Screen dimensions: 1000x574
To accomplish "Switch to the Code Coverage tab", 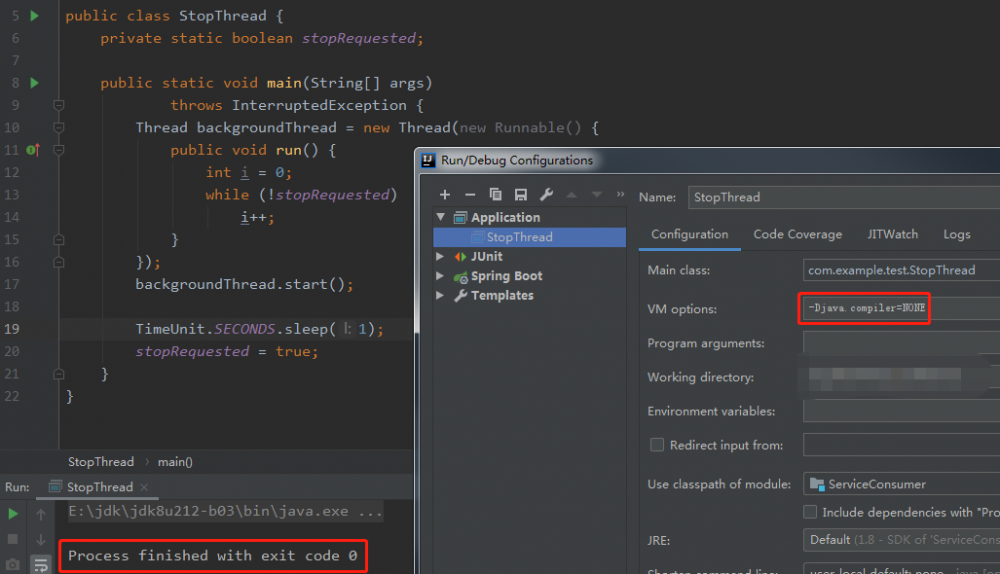I will coord(797,234).
